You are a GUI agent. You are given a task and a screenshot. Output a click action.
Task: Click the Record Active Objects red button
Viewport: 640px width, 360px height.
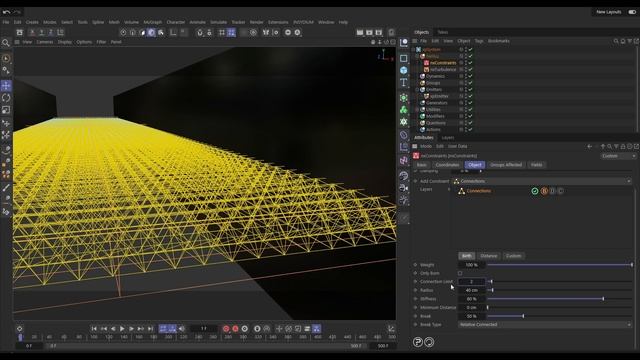(x=226, y=329)
